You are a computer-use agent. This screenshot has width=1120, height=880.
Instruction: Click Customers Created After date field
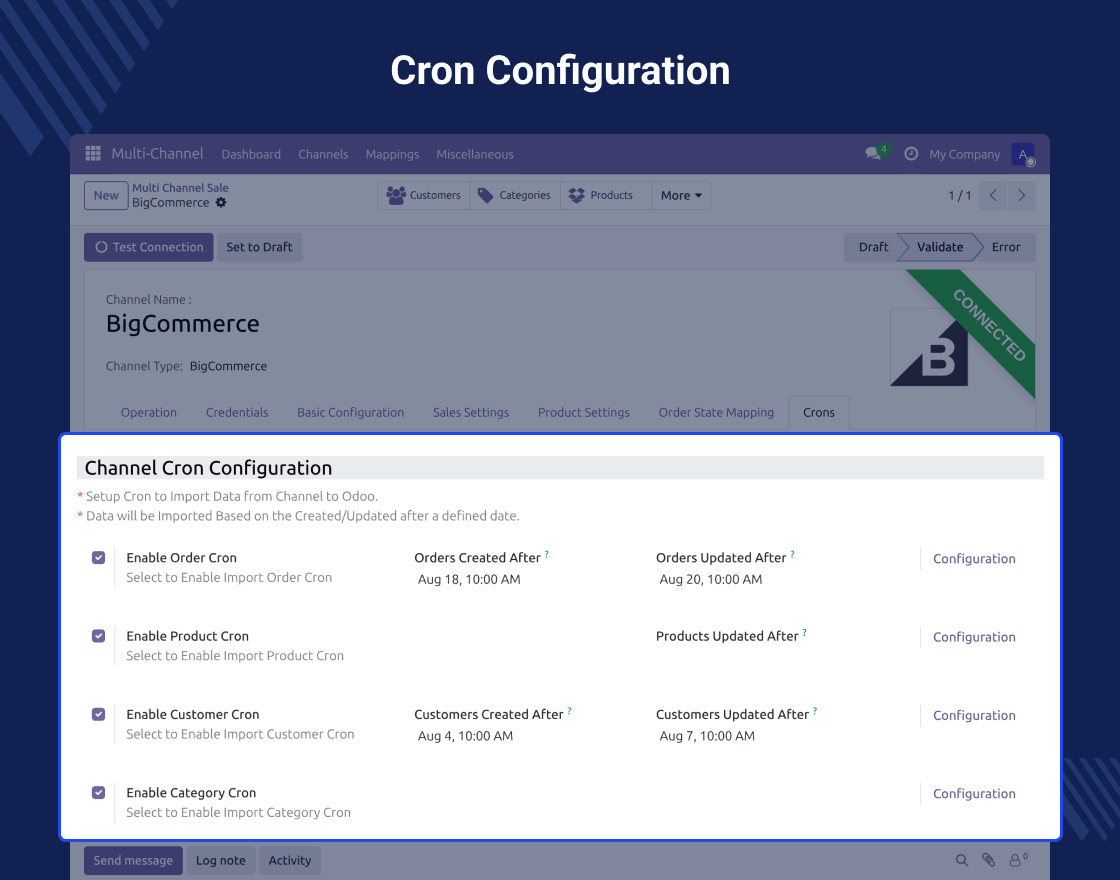click(466, 736)
